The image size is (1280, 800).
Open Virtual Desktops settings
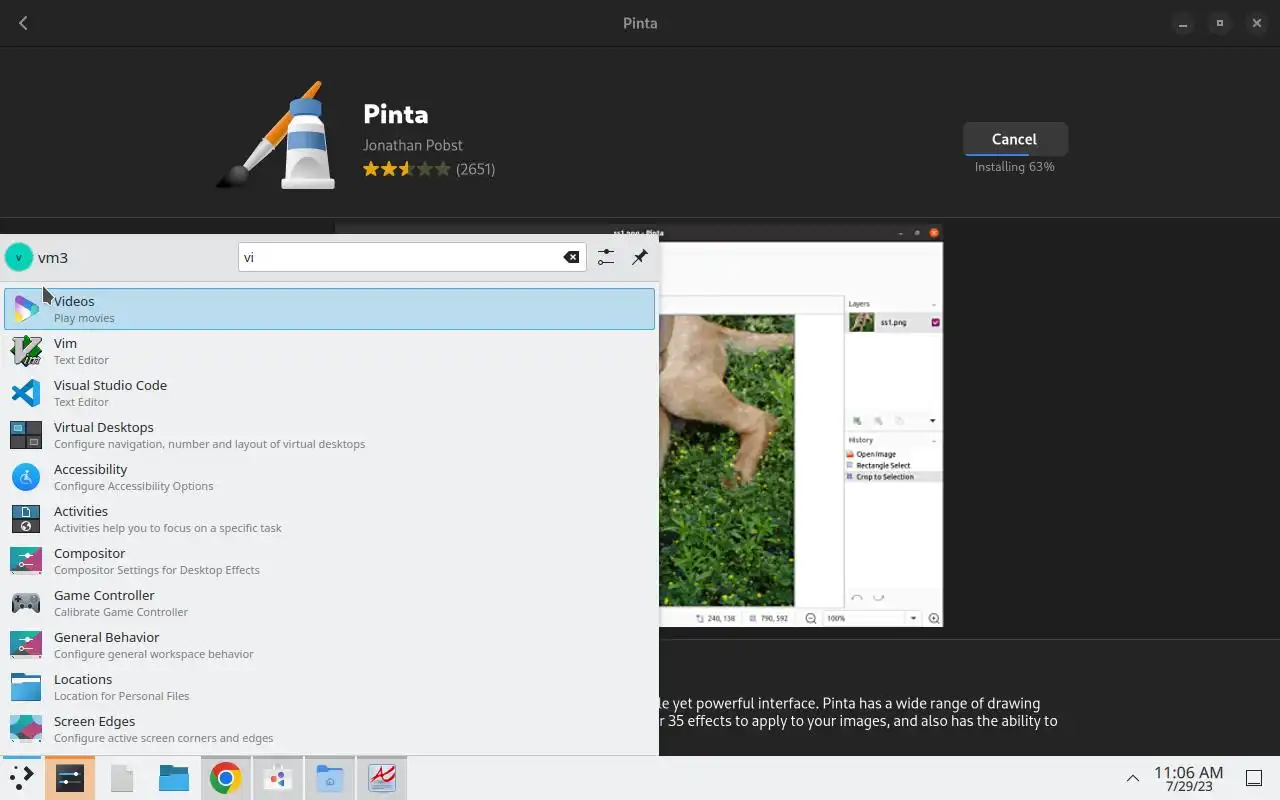pyautogui.click(x=330, y=435)
